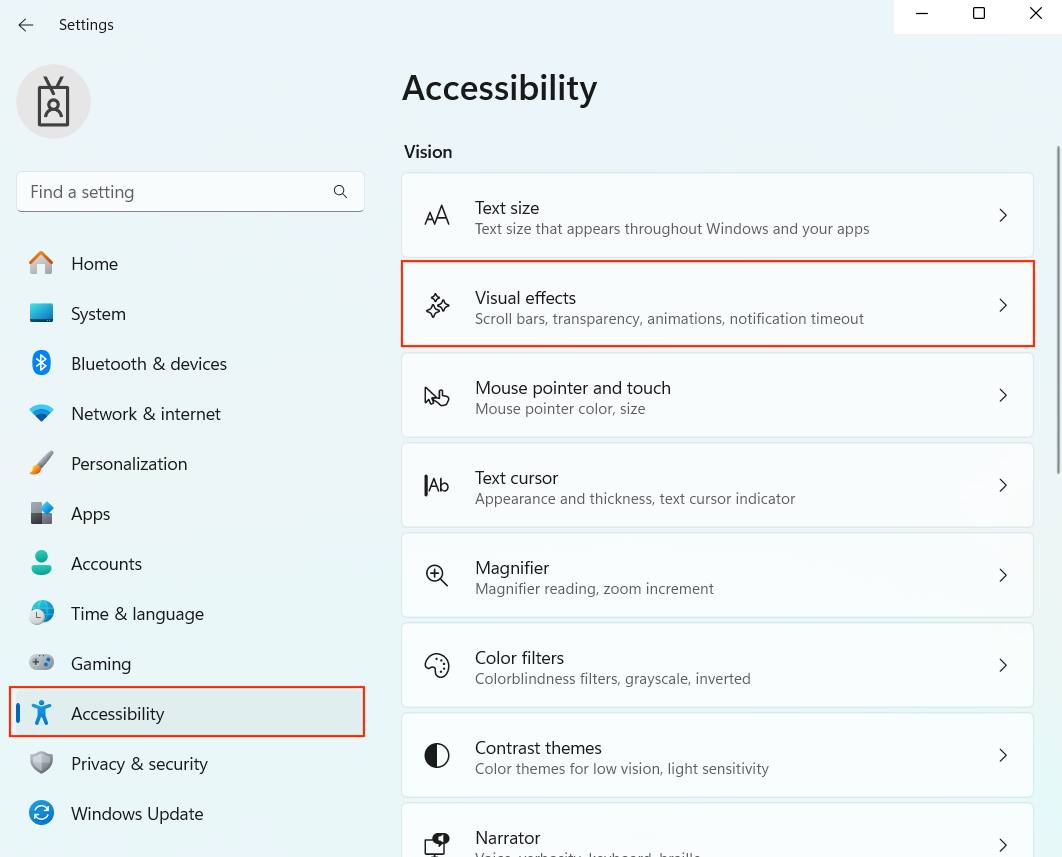This screenshot has width=1062, height=857.
Task: Click the Personalization paintbrush icon
Action: 41,463
